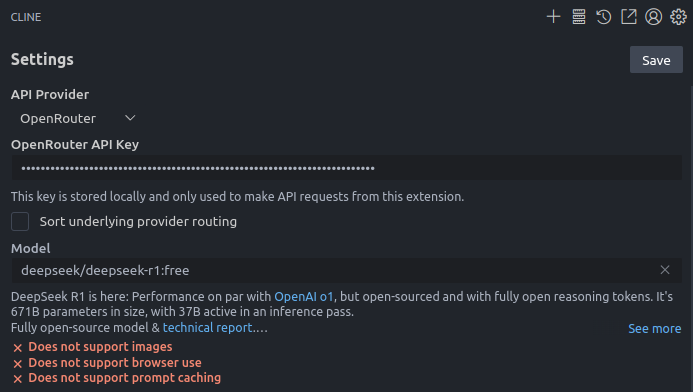Screen dimensions: 693x392
Task: Open the MCP Servers icon
Action: coord(579,17)
